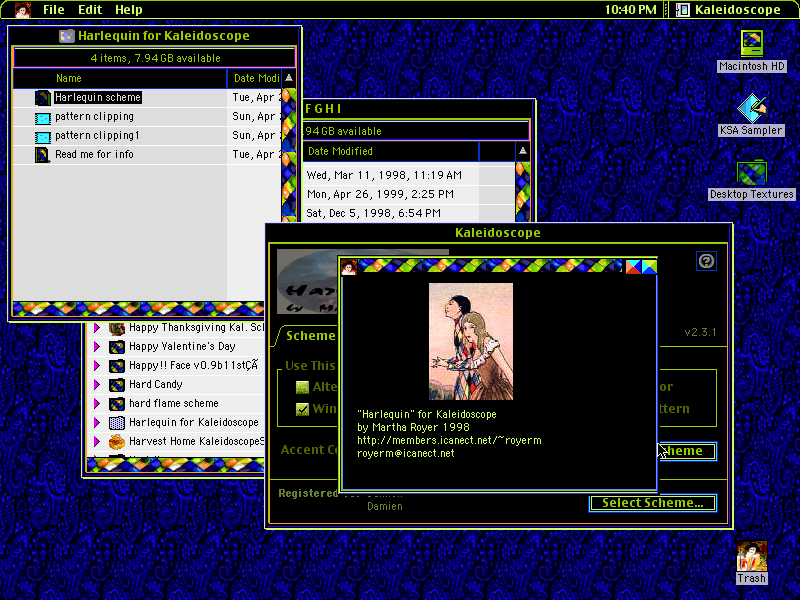Open the Help menu
The image size is (800, 600).
pos(129,10)
